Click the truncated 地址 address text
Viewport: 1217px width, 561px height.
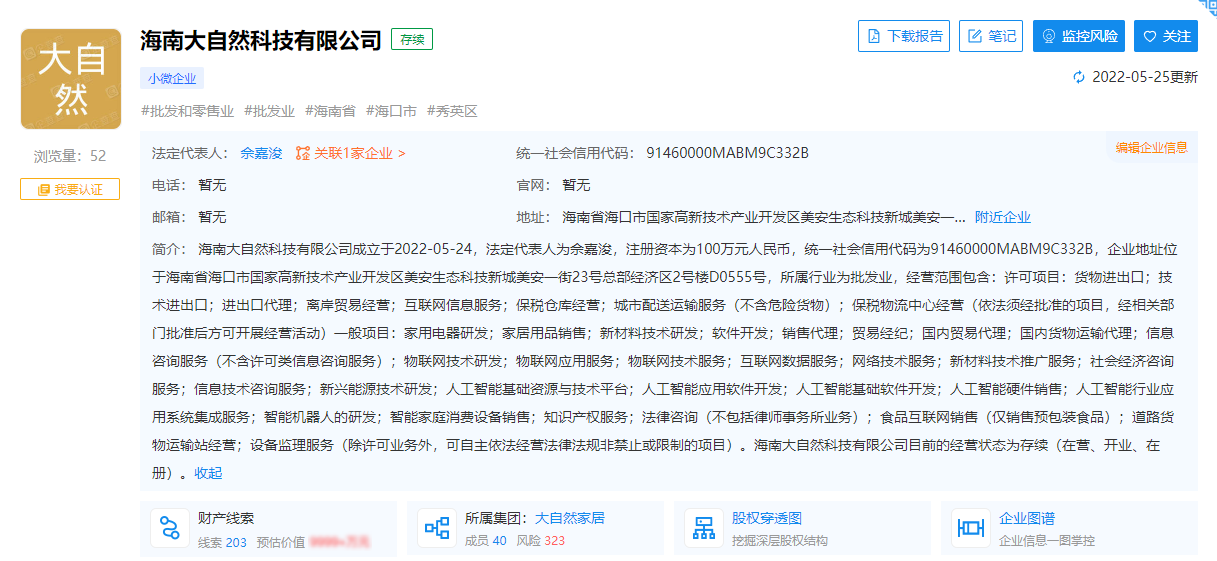[x=764, y=217]
